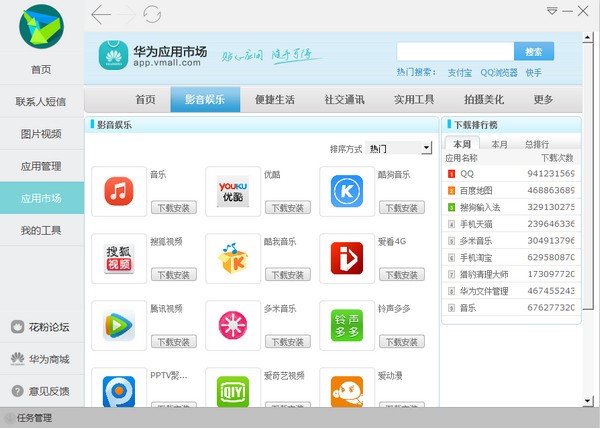This screenshot has height=430, width=601.
Task: Open 应用管理 in left sidebar
Action: (x=41, y=166)
